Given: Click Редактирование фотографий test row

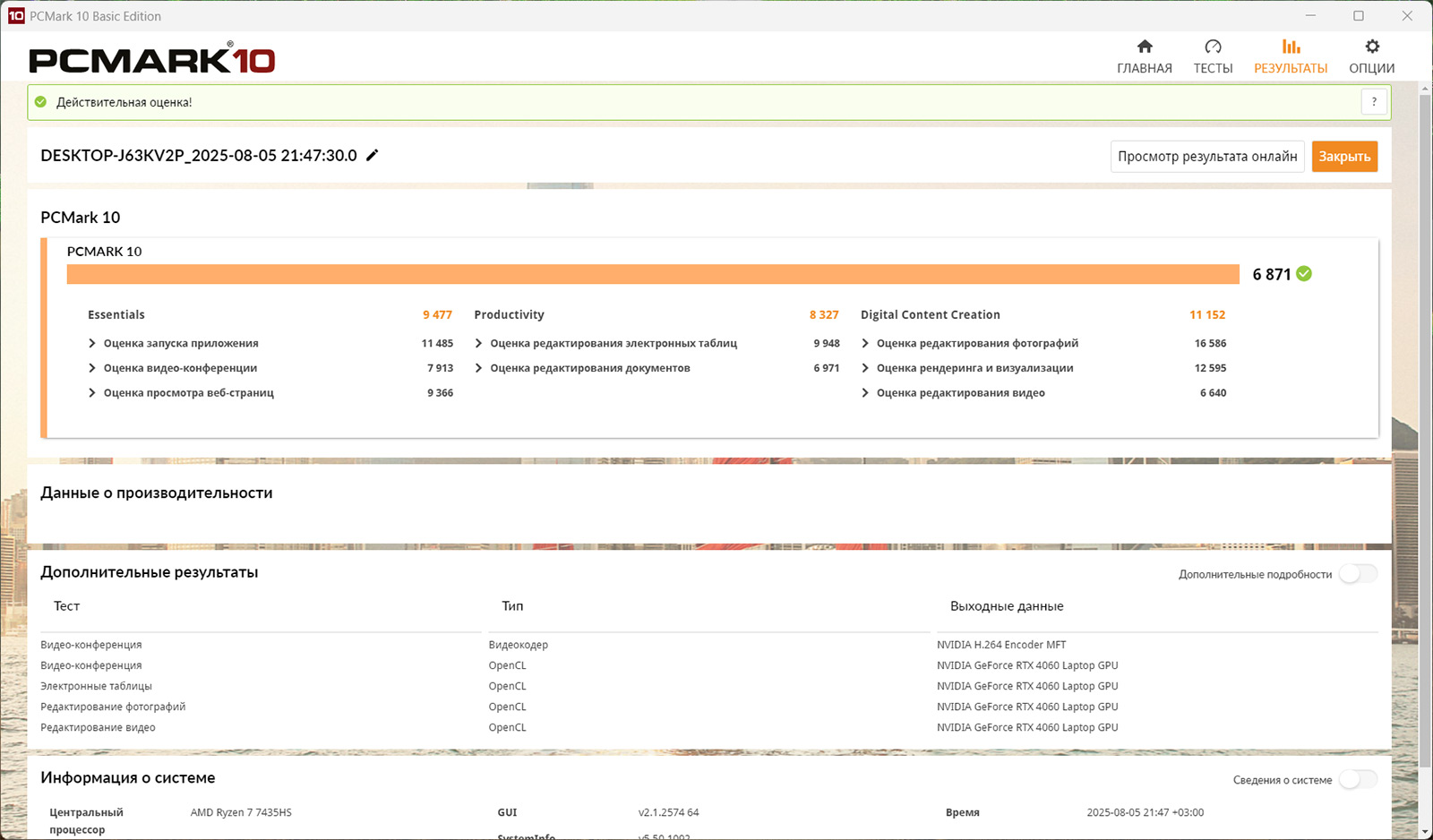Looking at the screenshot, I should coord(113,707).
